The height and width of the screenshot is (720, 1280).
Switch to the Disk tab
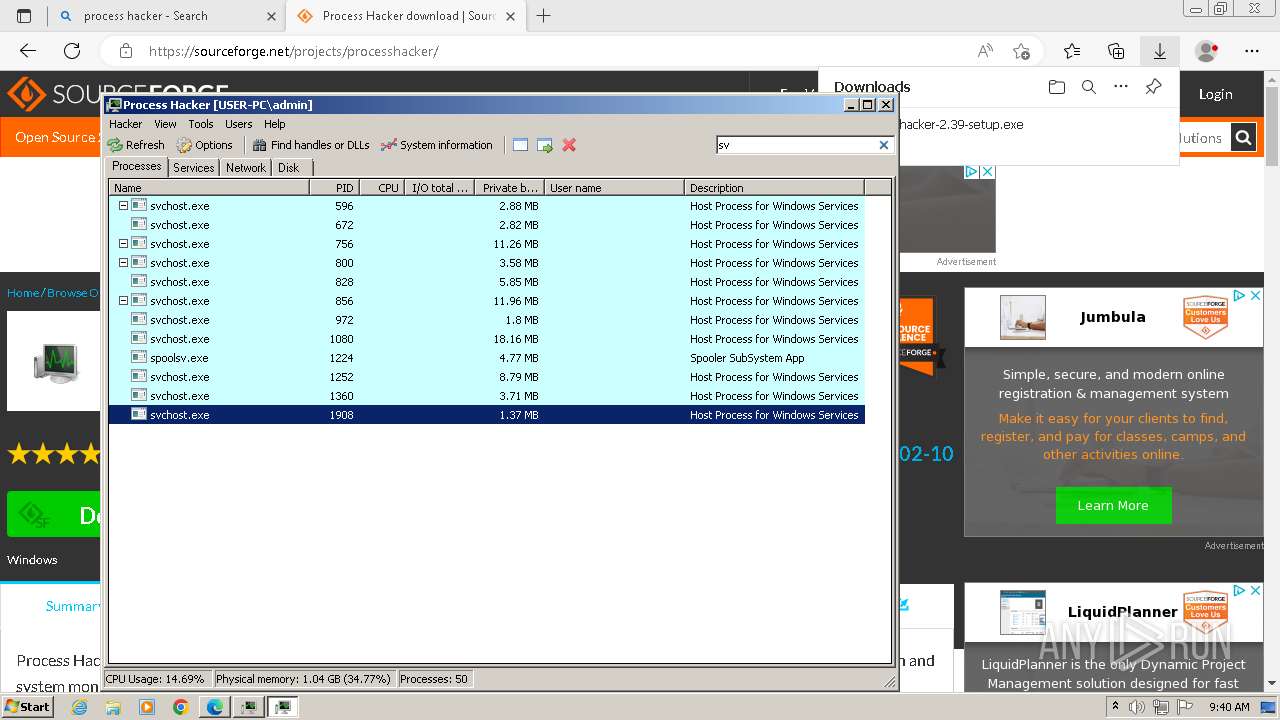(x=289, y=168)
